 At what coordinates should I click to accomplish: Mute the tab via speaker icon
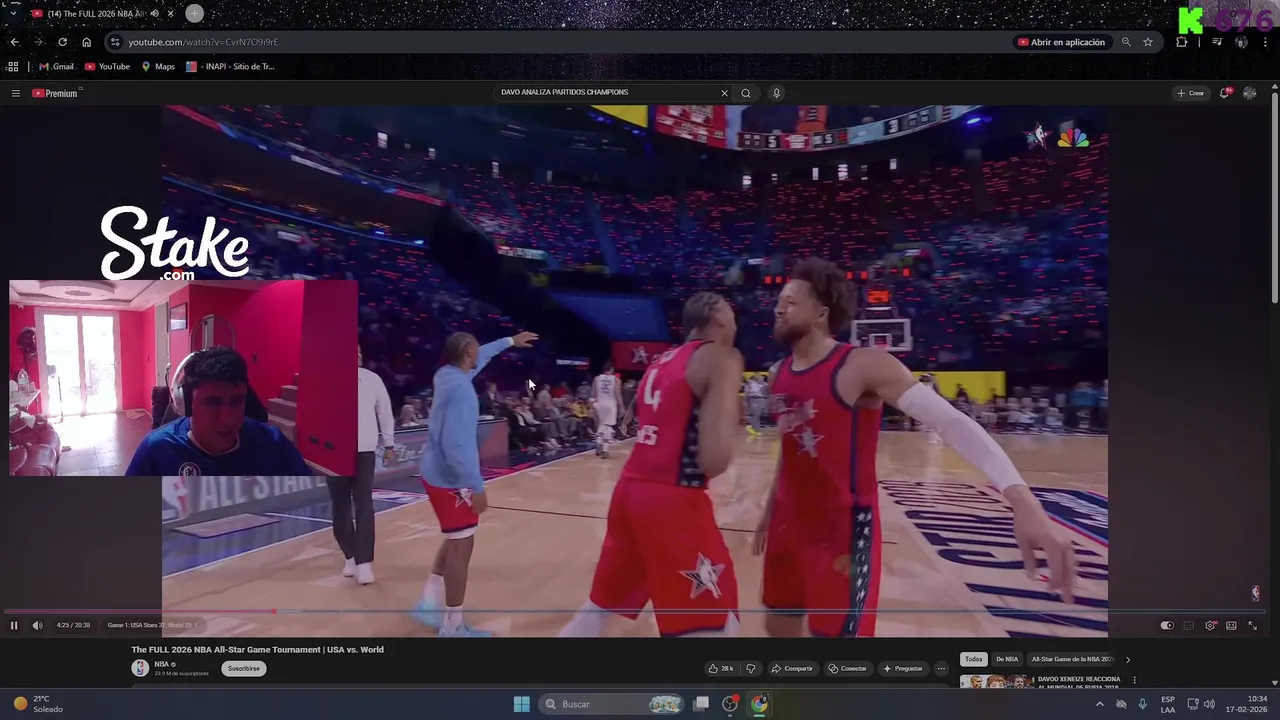click(x=154, y=14)
